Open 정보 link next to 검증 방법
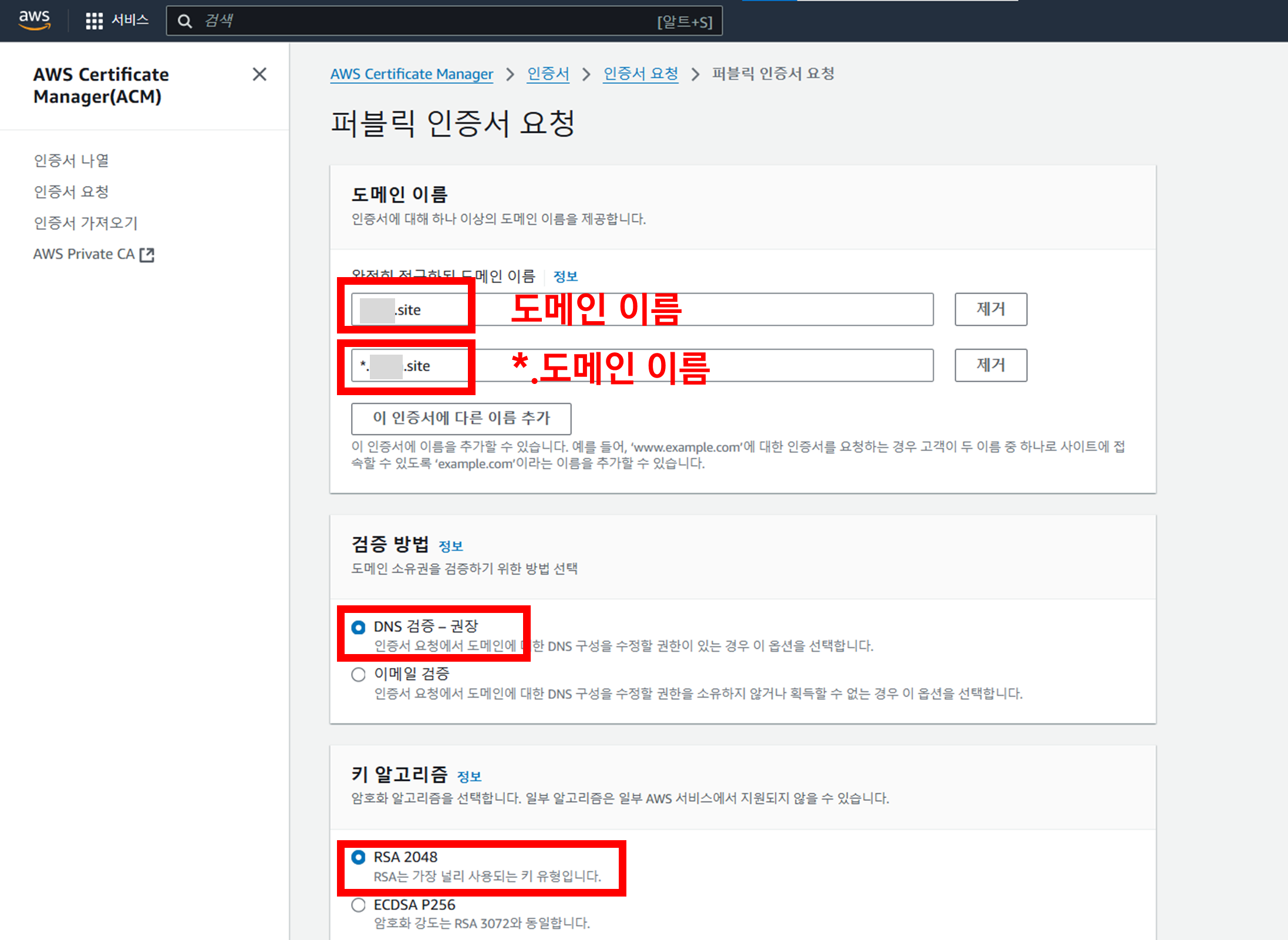The height and width of the screenshot is (940, 1288). 451,547
